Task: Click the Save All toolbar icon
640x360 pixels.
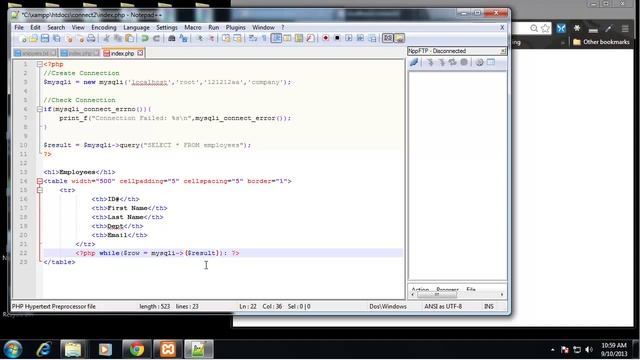Action: coord(57,38)
